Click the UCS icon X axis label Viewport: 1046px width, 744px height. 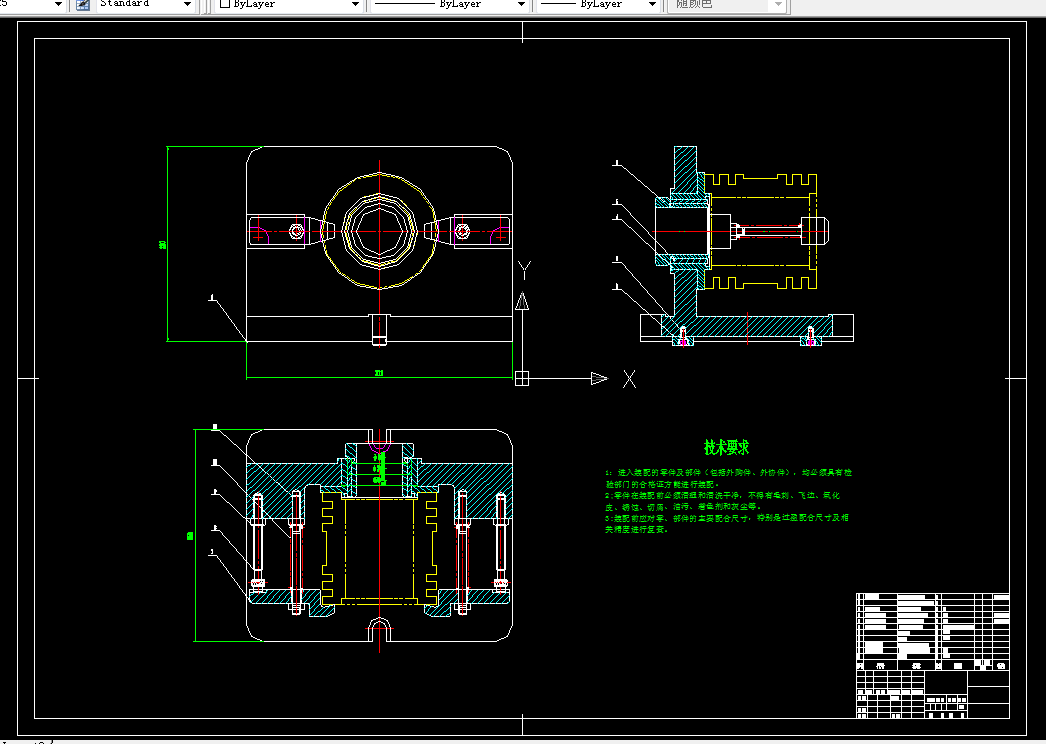click(x=629, y=380)
